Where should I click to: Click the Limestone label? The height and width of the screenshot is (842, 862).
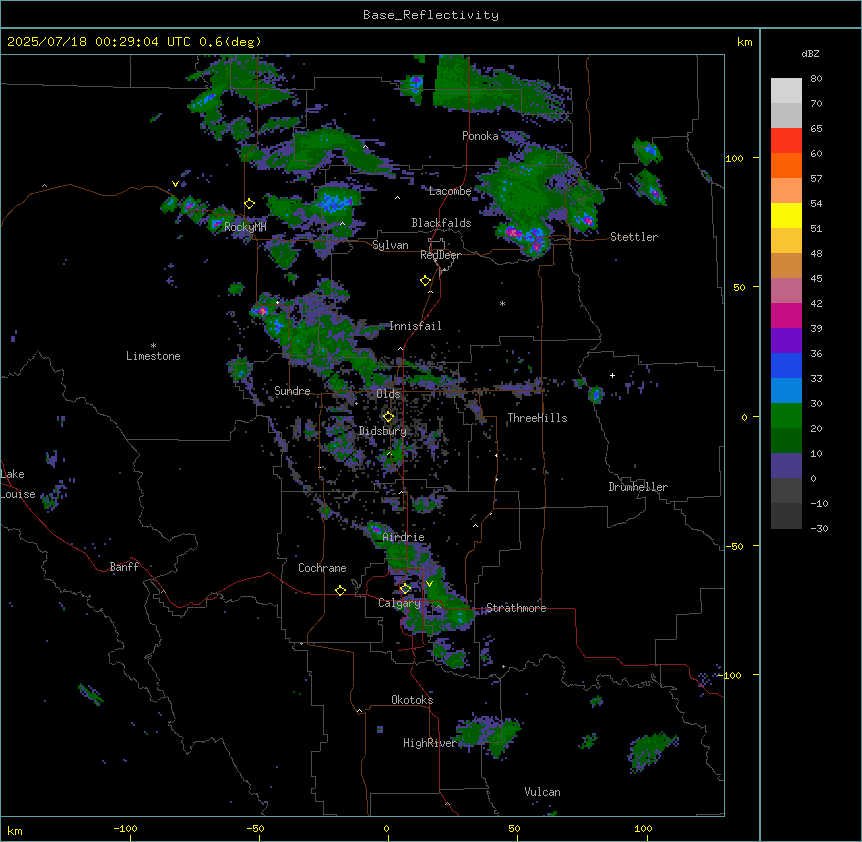point(153,356)
